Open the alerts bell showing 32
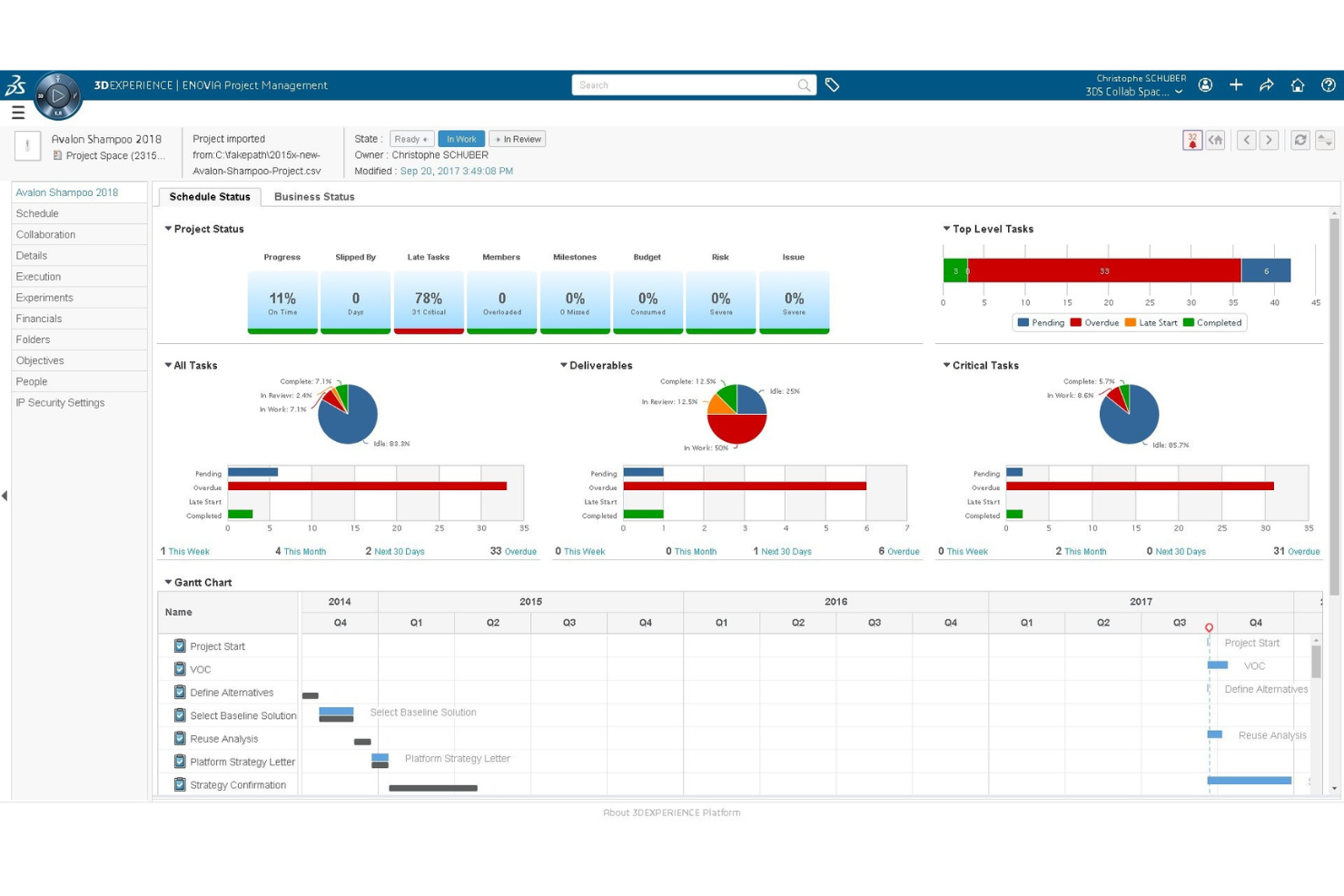 1192,140
